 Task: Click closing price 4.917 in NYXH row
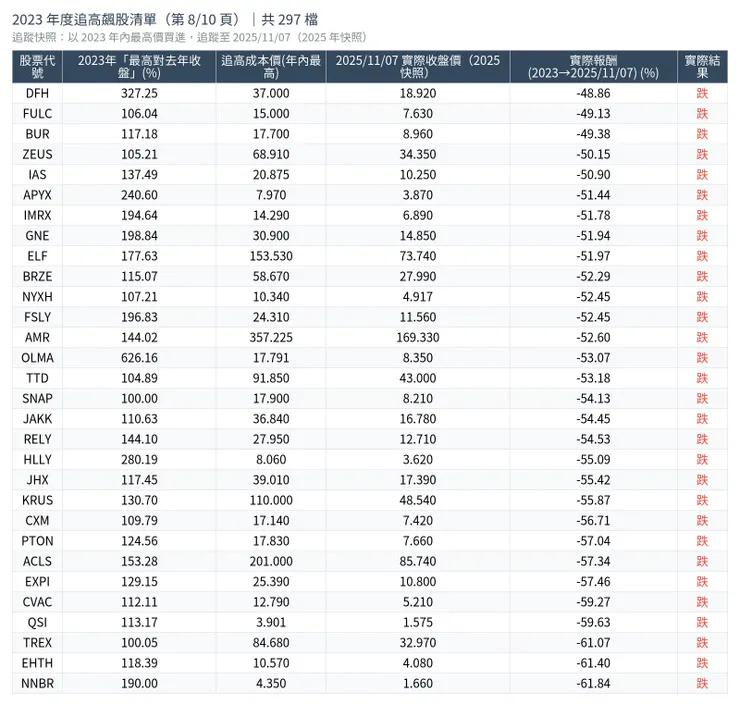coord(418,297)
